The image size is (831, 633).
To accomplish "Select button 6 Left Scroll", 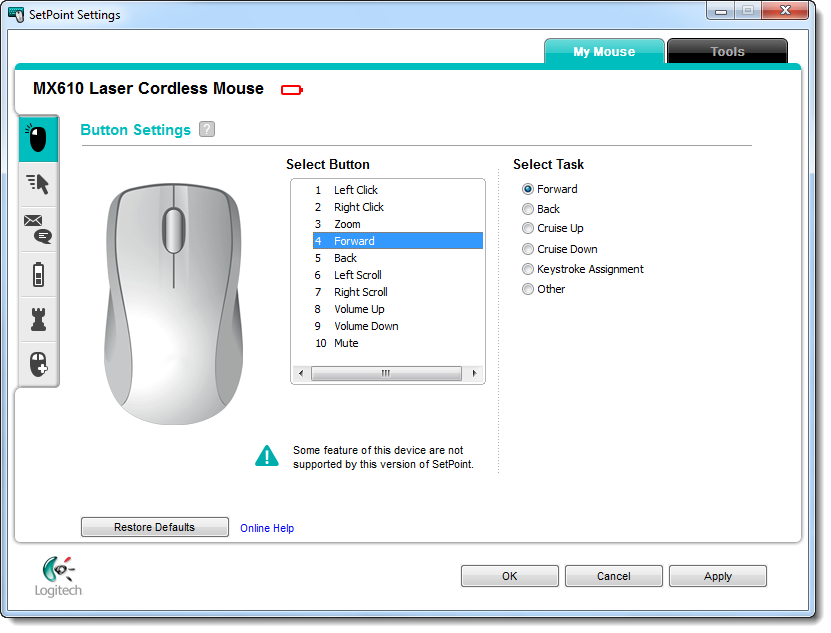I will tap(398, 275).
